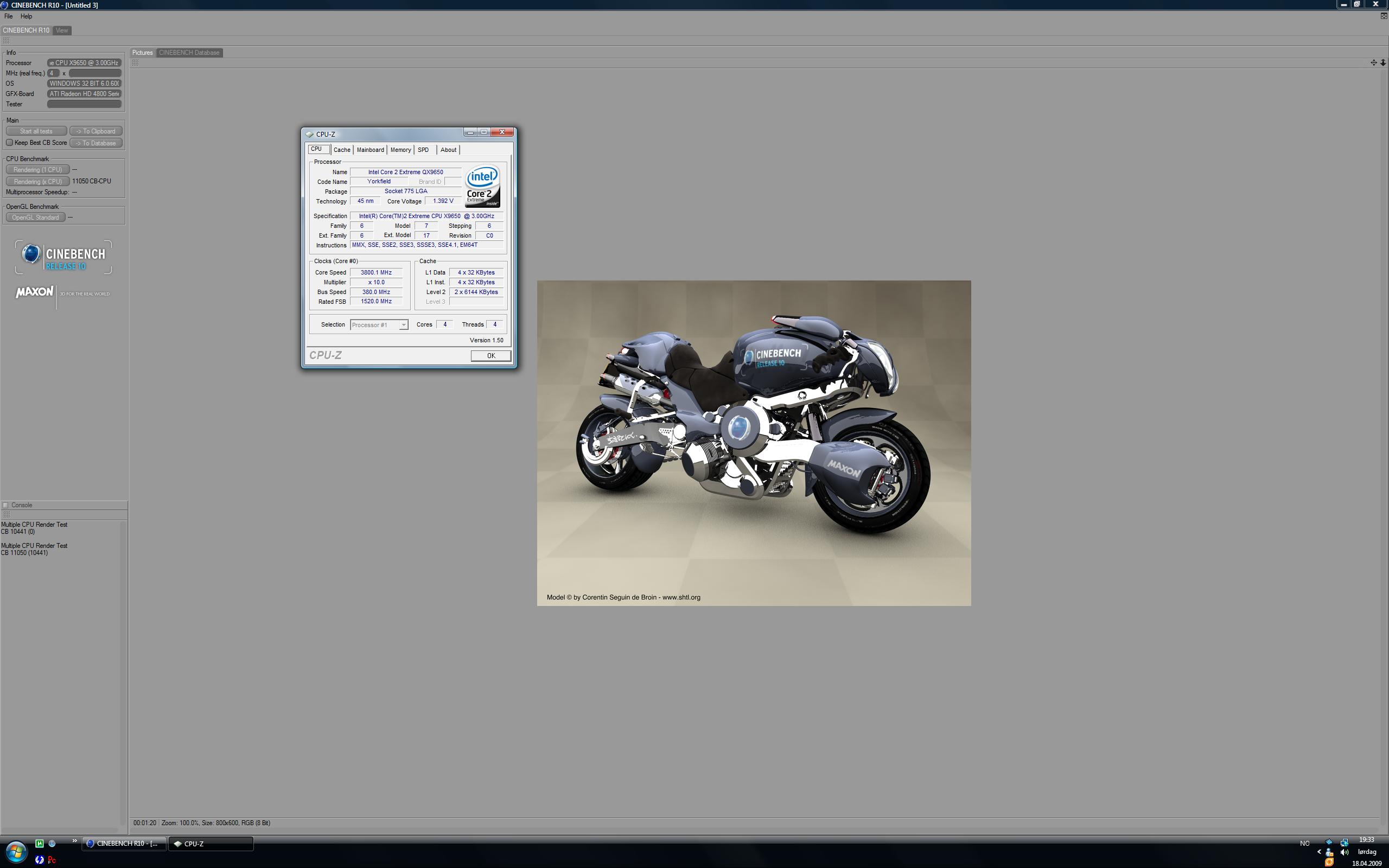
Task: Switch to CINEBENCH R10 taskbar button
Action: click(x=124, y=843)
